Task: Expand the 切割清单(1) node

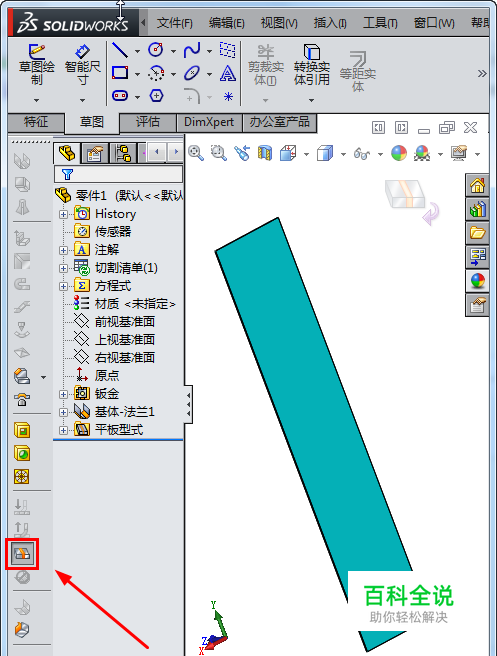Action: [x=63, y=268]
